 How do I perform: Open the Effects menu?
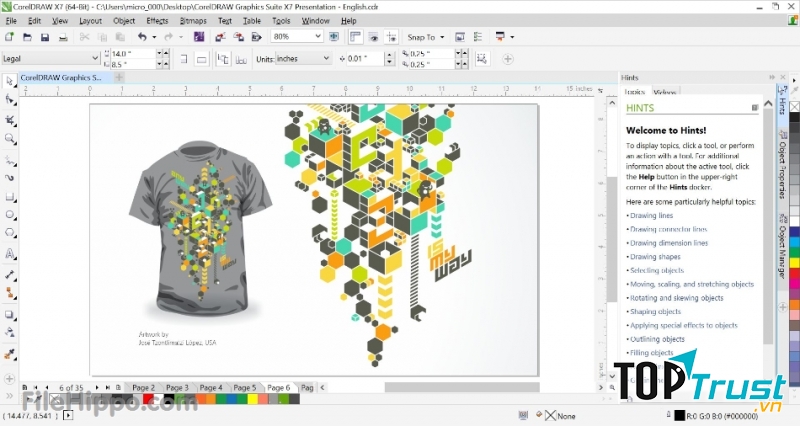tap(157, 21)
